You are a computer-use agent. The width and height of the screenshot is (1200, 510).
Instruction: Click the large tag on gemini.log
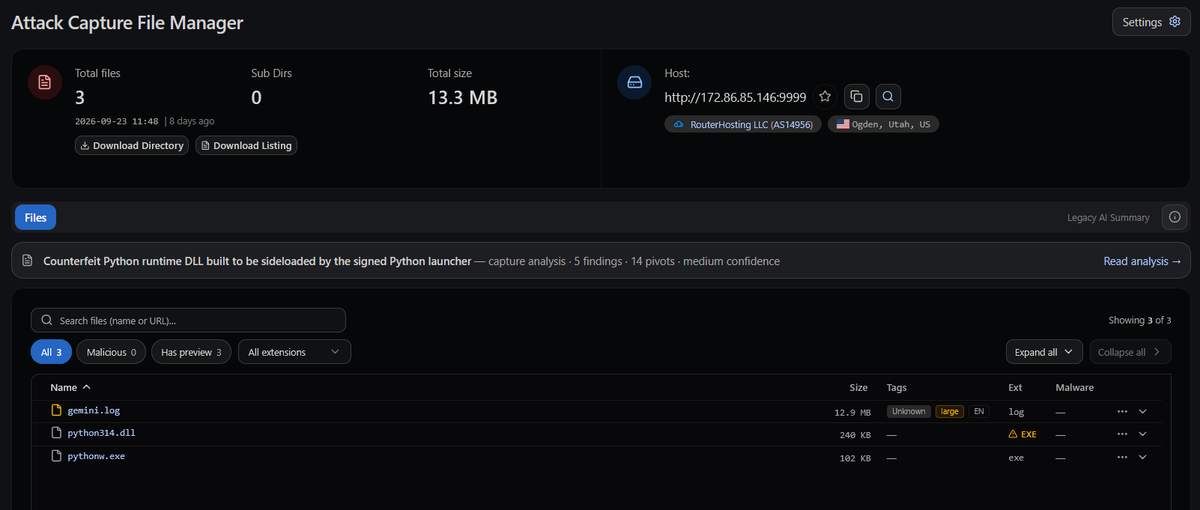pos(949,411)
